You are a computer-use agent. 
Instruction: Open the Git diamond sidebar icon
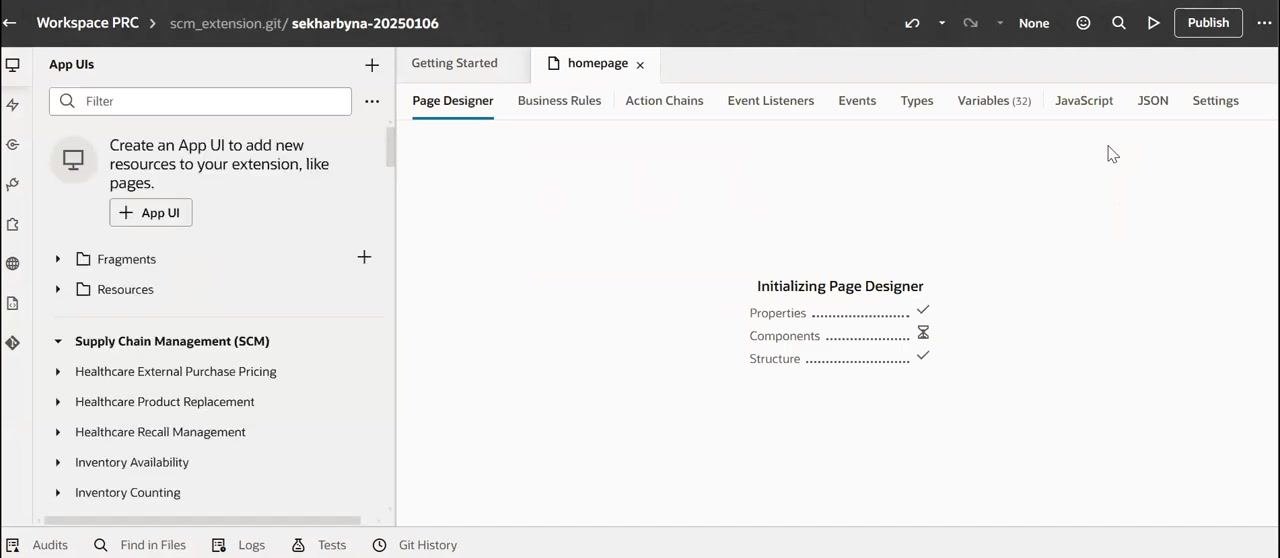[13, 342]
